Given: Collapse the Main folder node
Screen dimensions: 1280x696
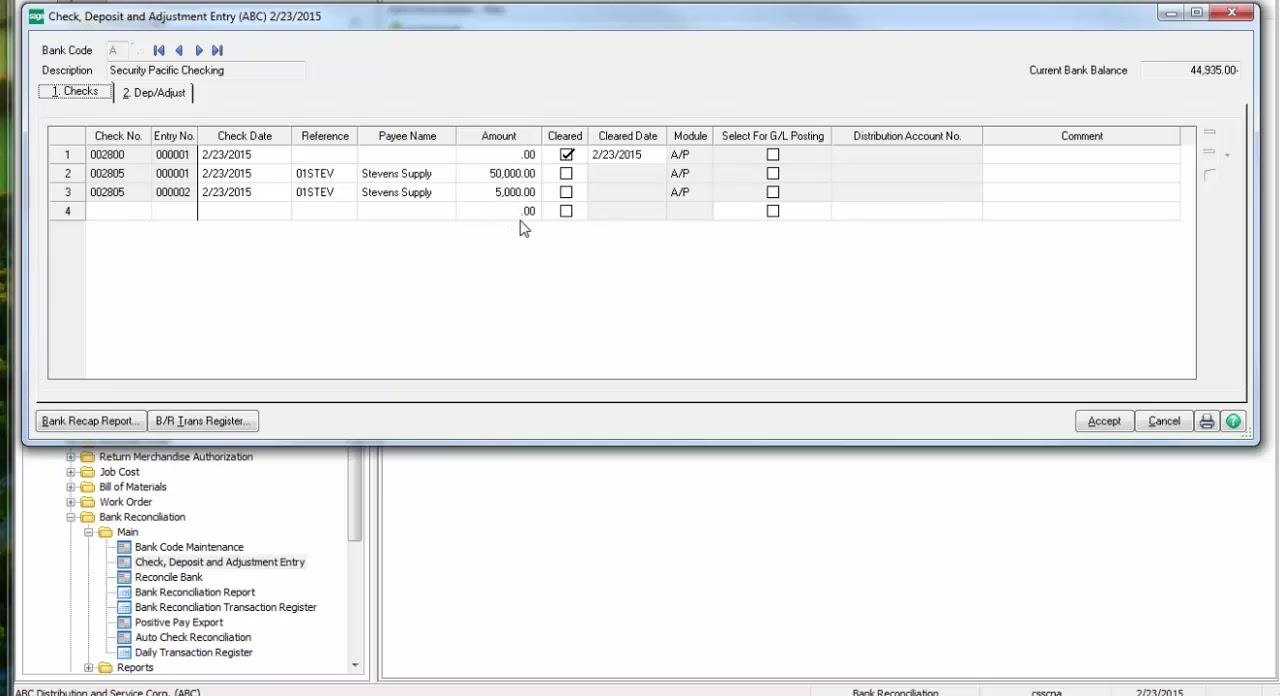Looking at the screenshot, I should point(89,532).
